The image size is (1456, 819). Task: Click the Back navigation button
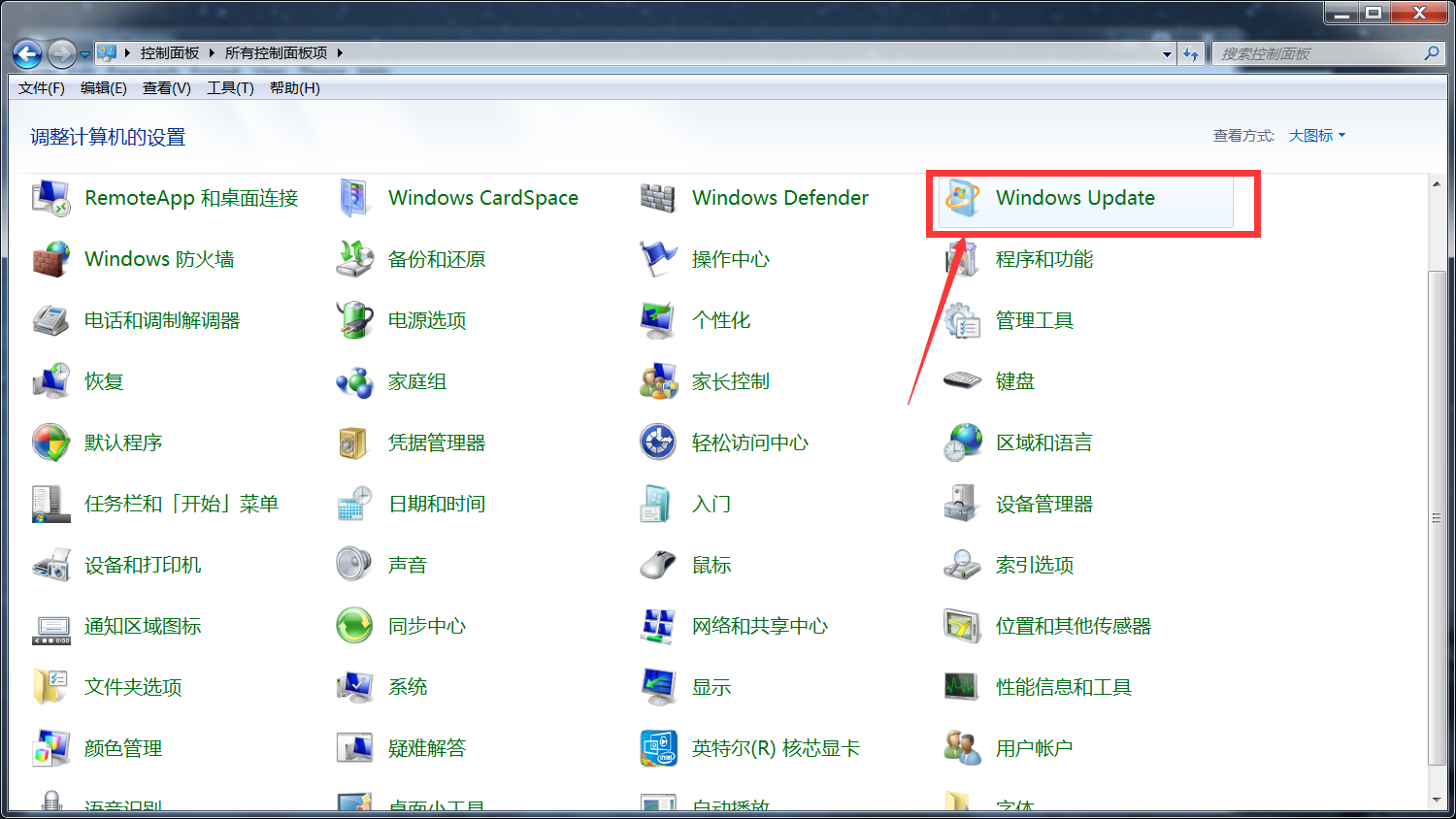pos(27,54)
